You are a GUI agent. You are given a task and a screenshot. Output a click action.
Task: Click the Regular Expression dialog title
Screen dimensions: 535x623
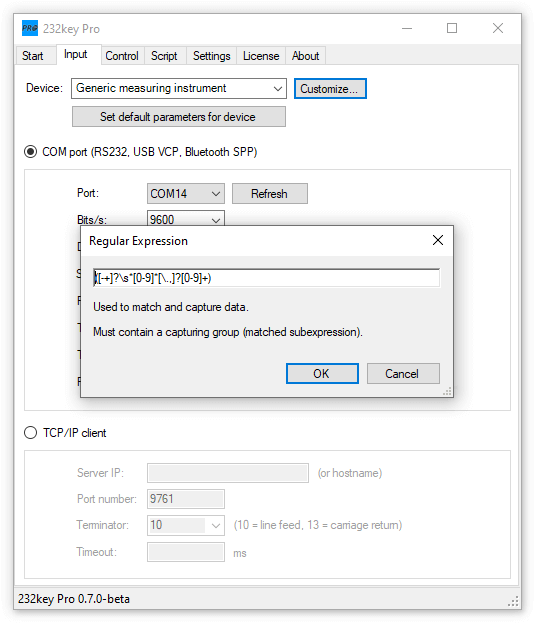138,241
